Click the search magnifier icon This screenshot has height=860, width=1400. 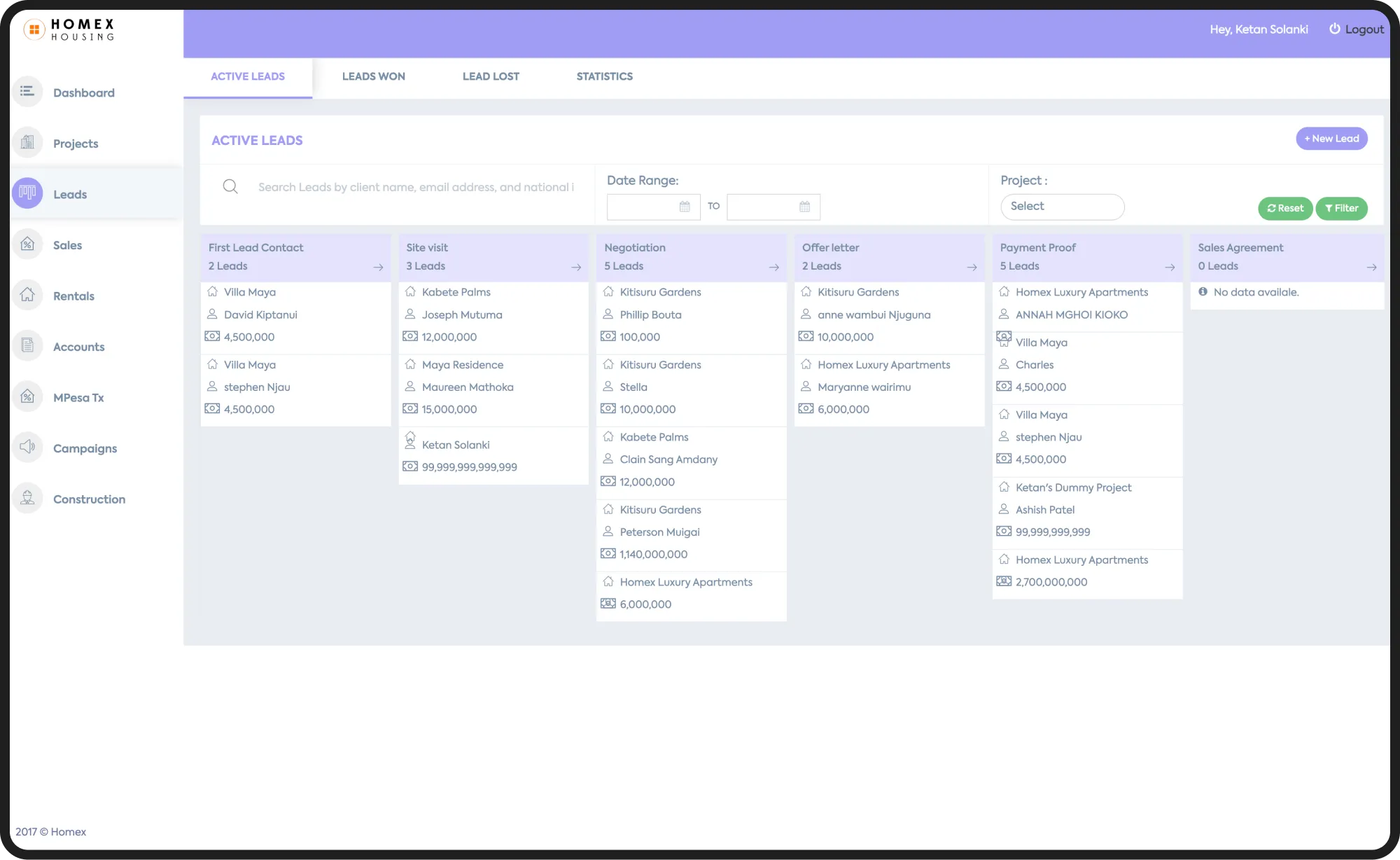[x=230, y=186]
